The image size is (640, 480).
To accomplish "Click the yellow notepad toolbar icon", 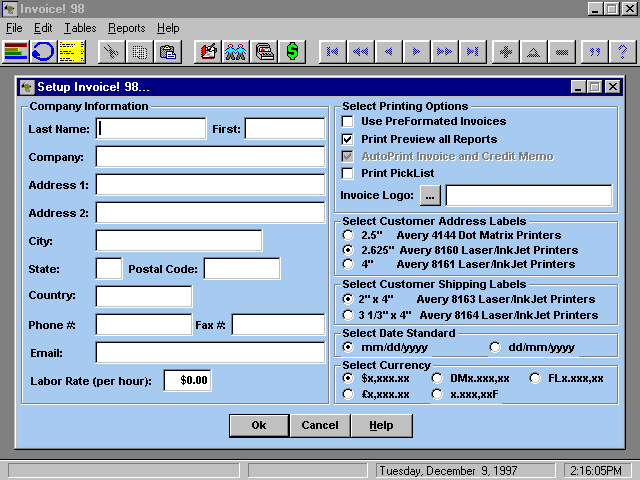I will 71,51.
